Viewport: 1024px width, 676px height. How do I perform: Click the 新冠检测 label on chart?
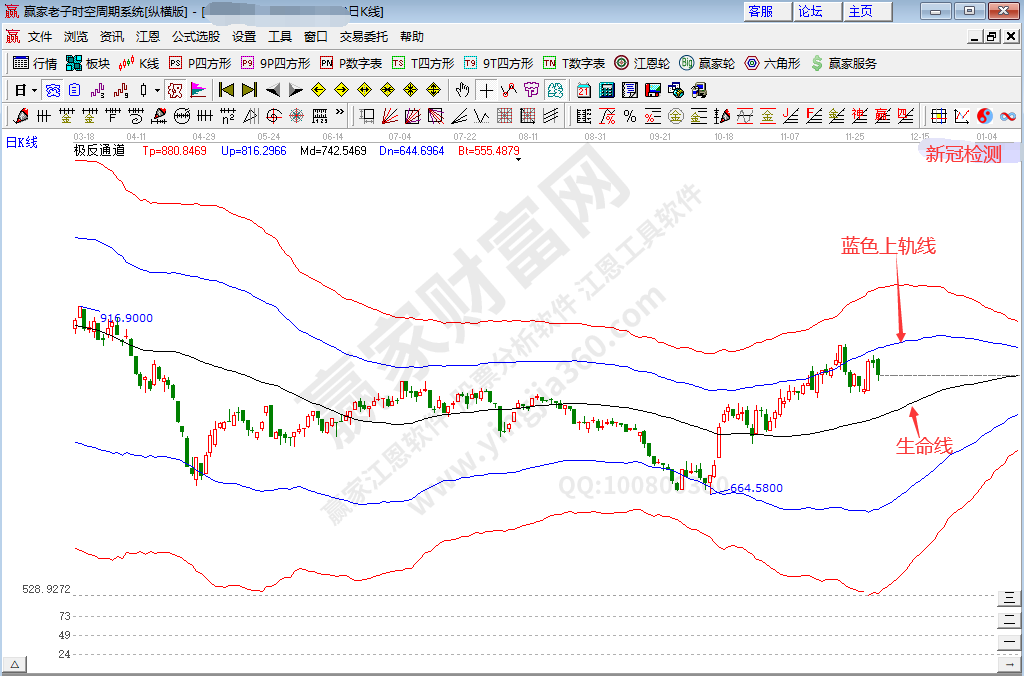962,154
